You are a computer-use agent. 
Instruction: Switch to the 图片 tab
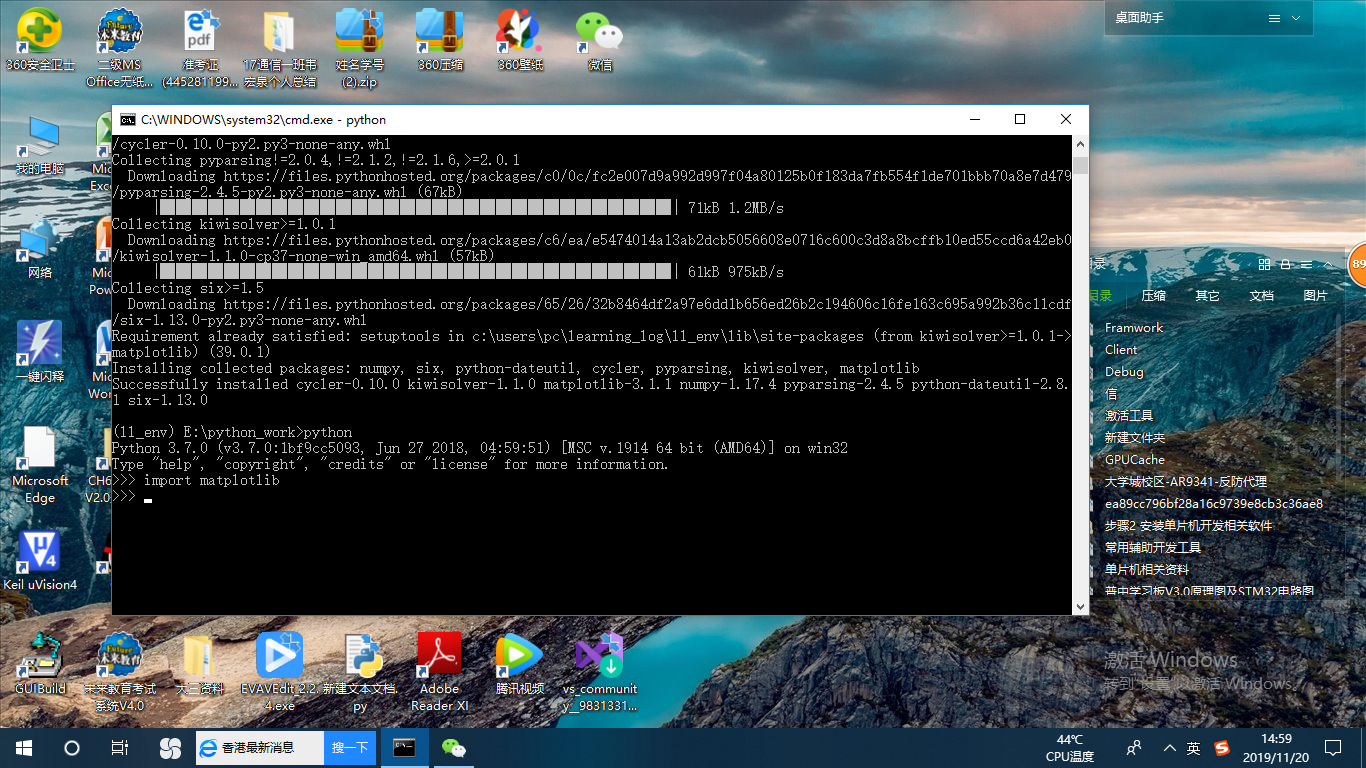click(x=1316, y=296)
